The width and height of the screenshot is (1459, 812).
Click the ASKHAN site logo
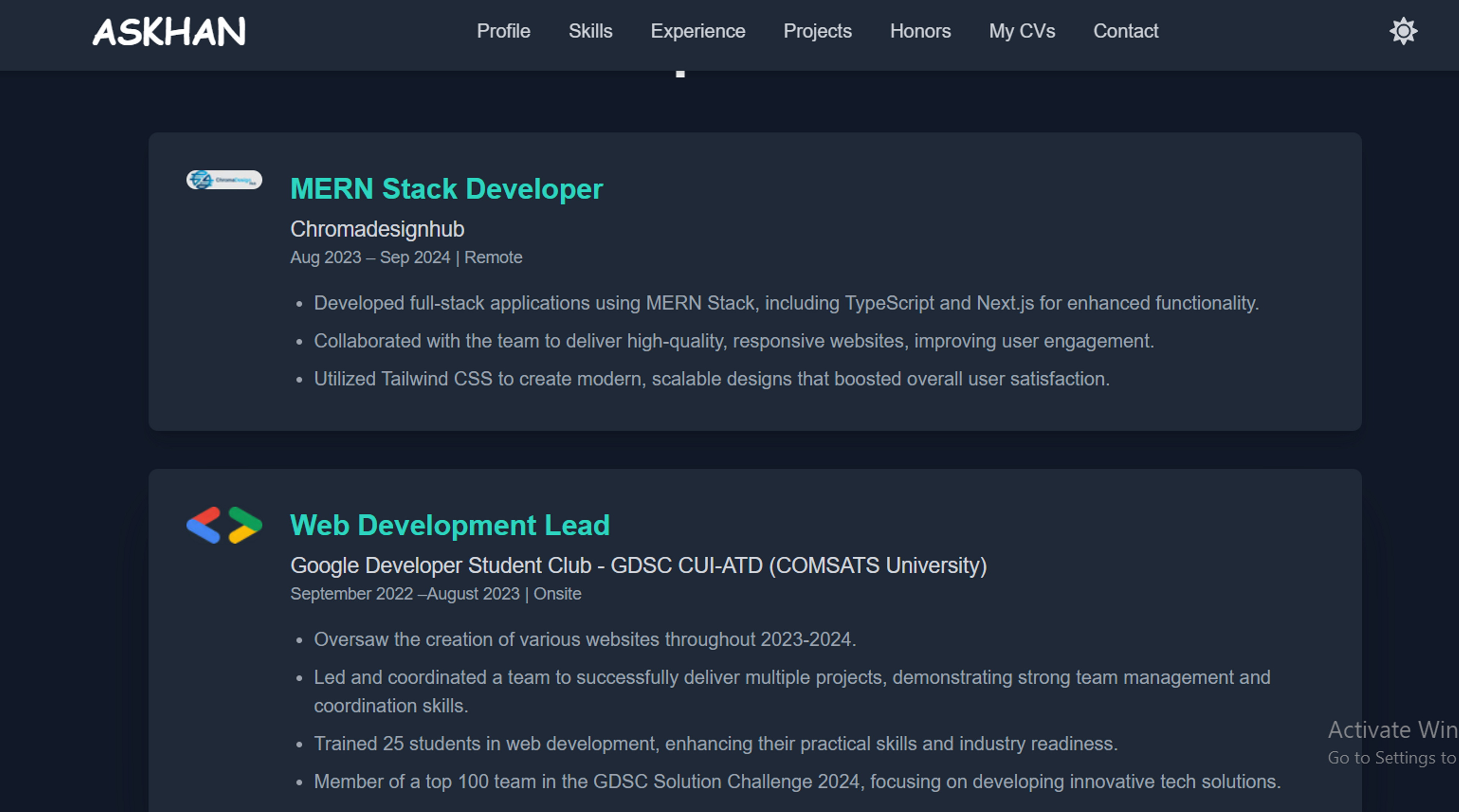click(169, 31)
